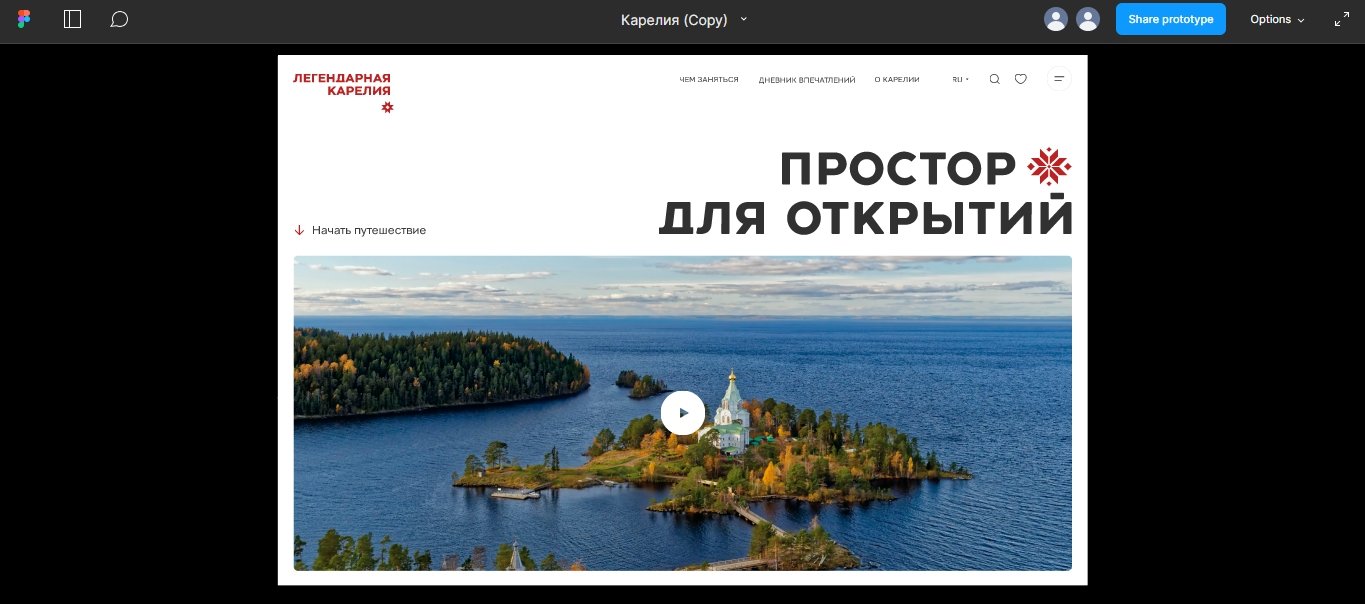Viewport: 1365px width, 604px height.
Task: Click the Share prototype button
Action: pos(1171,19)
